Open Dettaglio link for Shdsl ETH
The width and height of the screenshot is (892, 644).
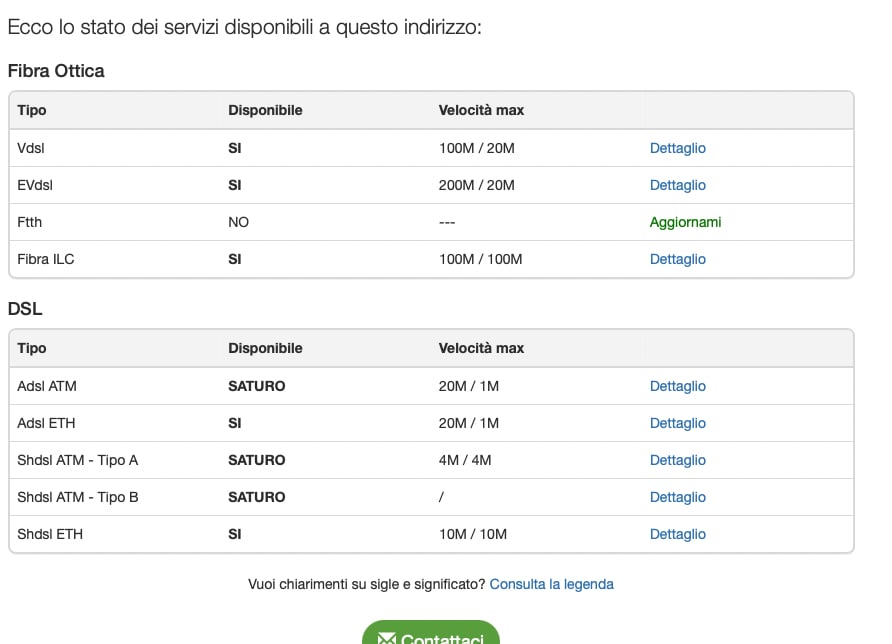(678, 534)
